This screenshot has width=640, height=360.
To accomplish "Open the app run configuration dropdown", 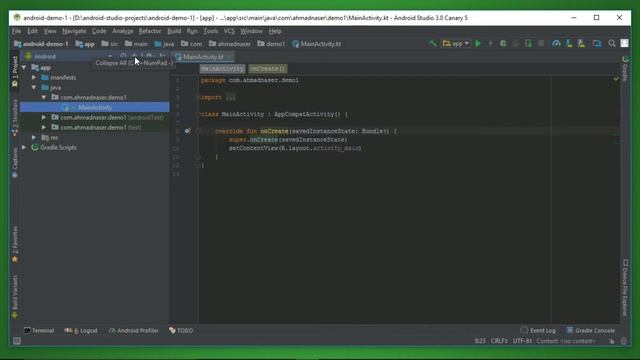I will [456, 44].
